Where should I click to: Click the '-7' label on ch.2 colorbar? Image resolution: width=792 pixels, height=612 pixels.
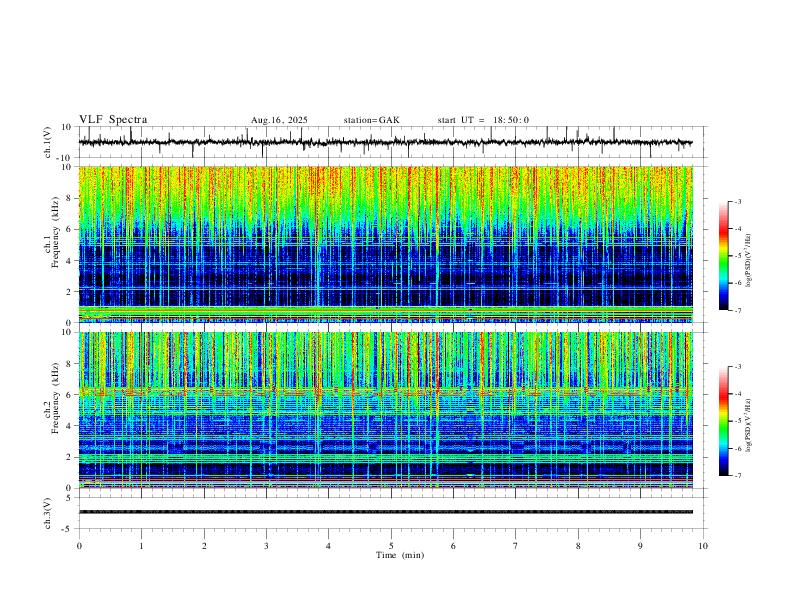[x=737, y=476]
